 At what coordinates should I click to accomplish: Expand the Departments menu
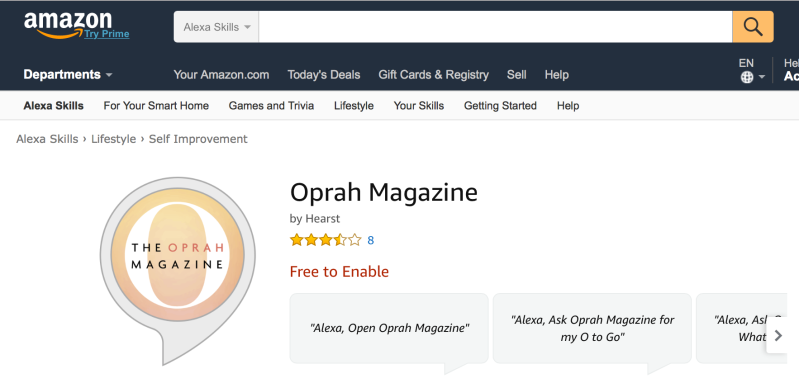(x=68, y=74)
